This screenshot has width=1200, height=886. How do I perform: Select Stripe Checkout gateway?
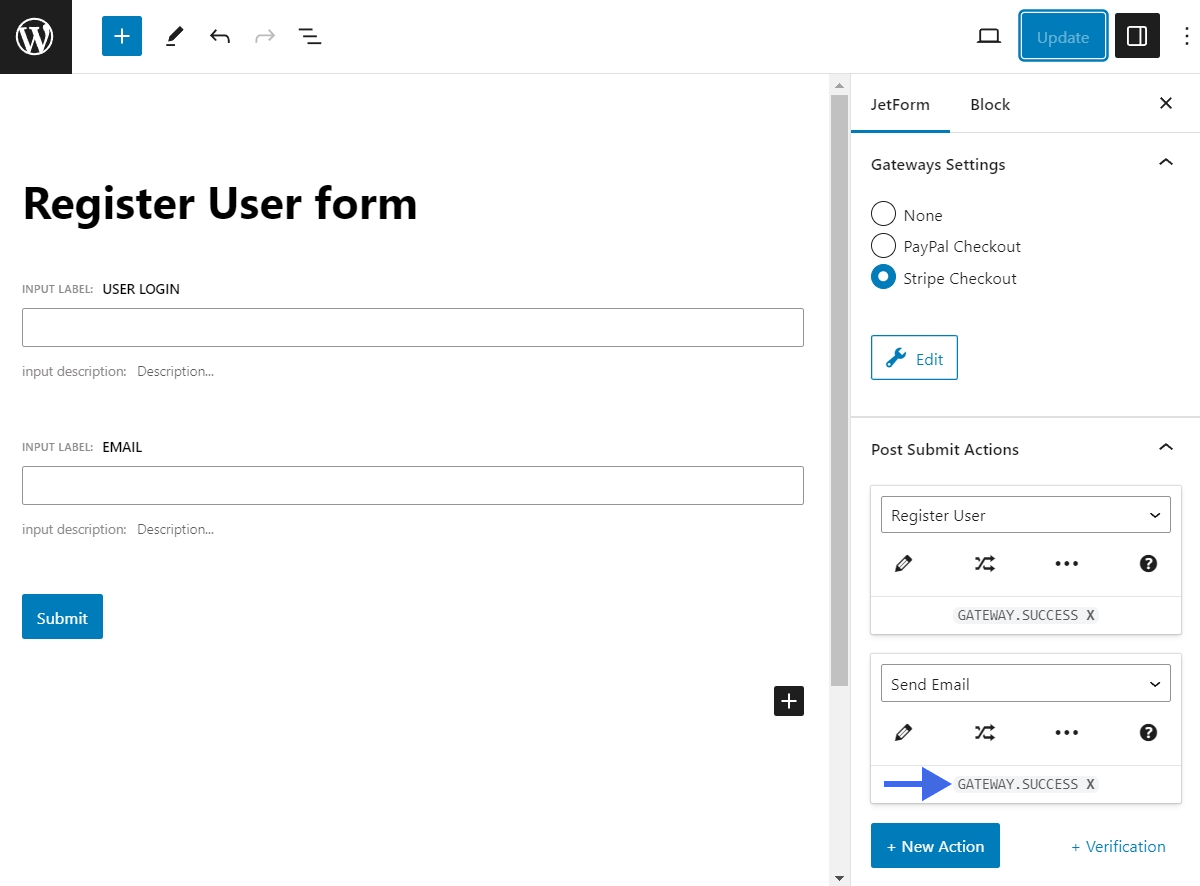coord(883,278)
